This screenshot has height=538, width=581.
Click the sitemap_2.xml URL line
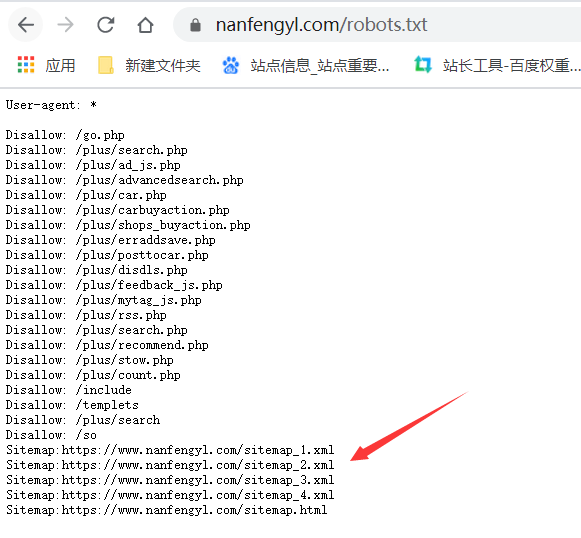(170, 465)
